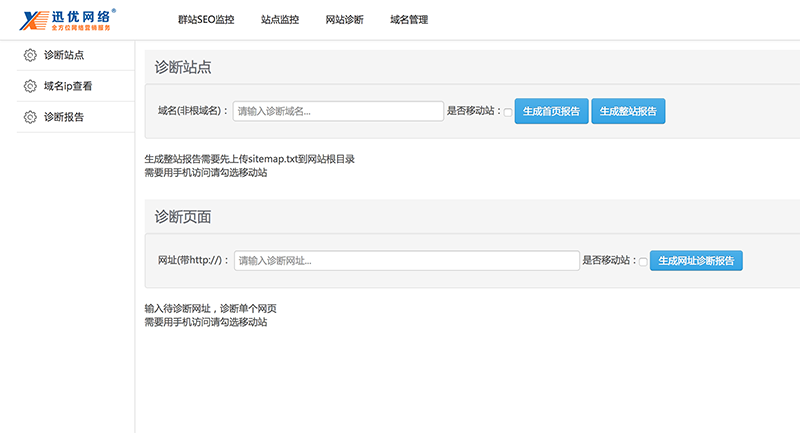Open the 诊断站点 sidebar link text
The image size is (800, 433).
point(64,55)
